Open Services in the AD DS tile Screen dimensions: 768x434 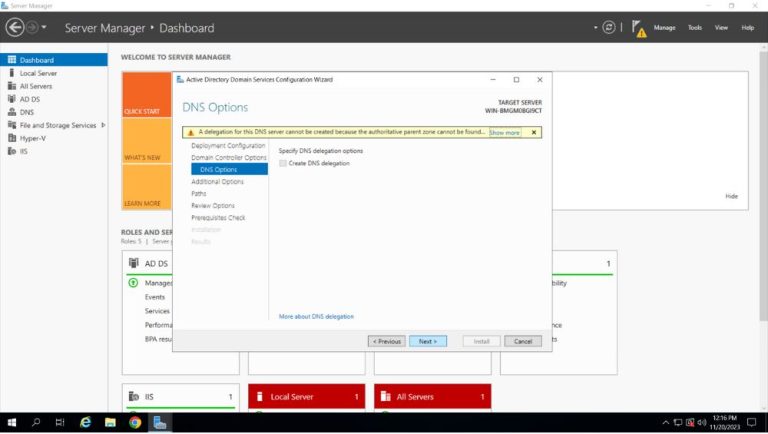157,311
